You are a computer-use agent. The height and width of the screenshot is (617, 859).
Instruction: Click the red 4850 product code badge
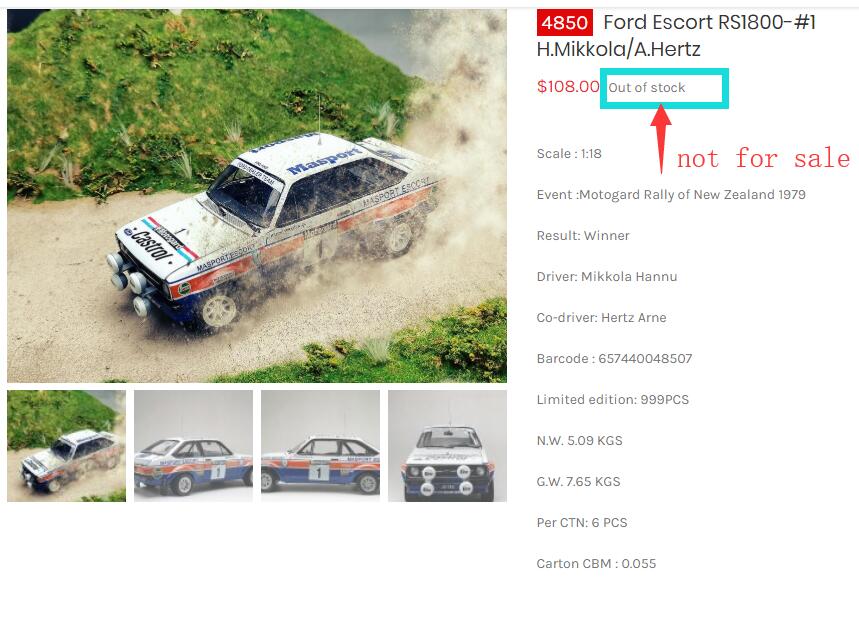click(565, 22)
